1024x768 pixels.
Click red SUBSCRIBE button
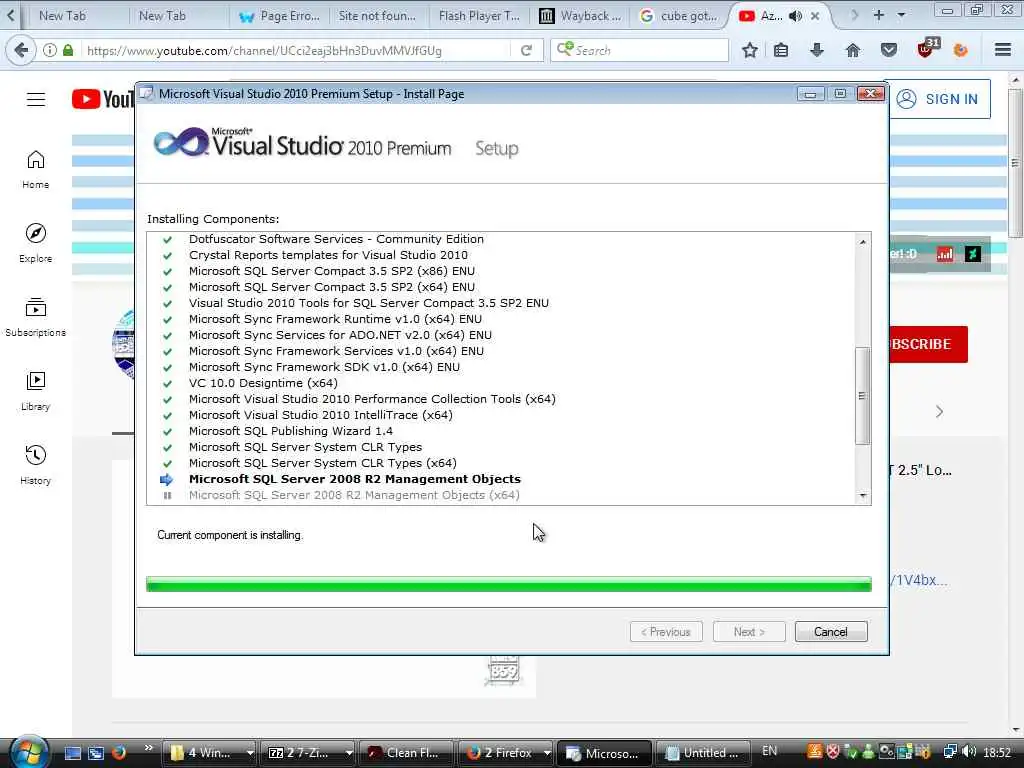pos(928,344)
